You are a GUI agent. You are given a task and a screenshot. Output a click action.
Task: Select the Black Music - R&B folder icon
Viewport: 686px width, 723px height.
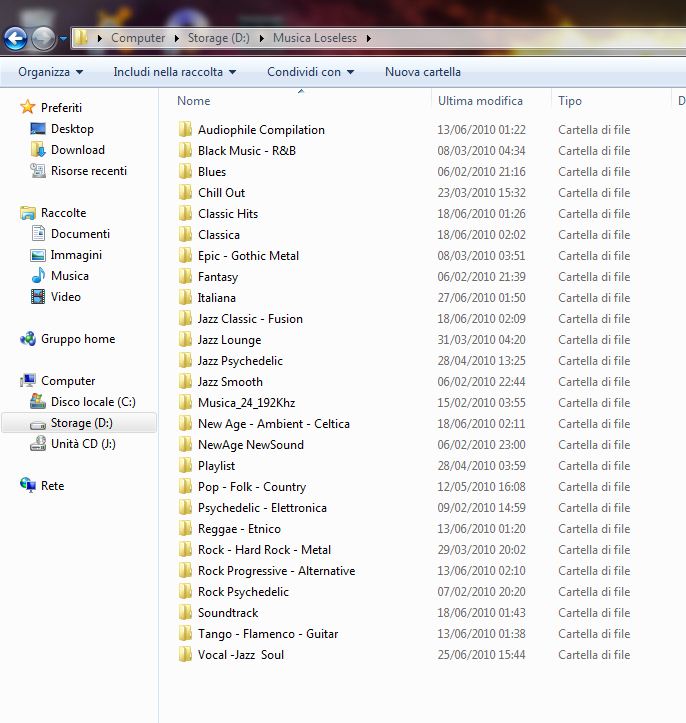185,150
